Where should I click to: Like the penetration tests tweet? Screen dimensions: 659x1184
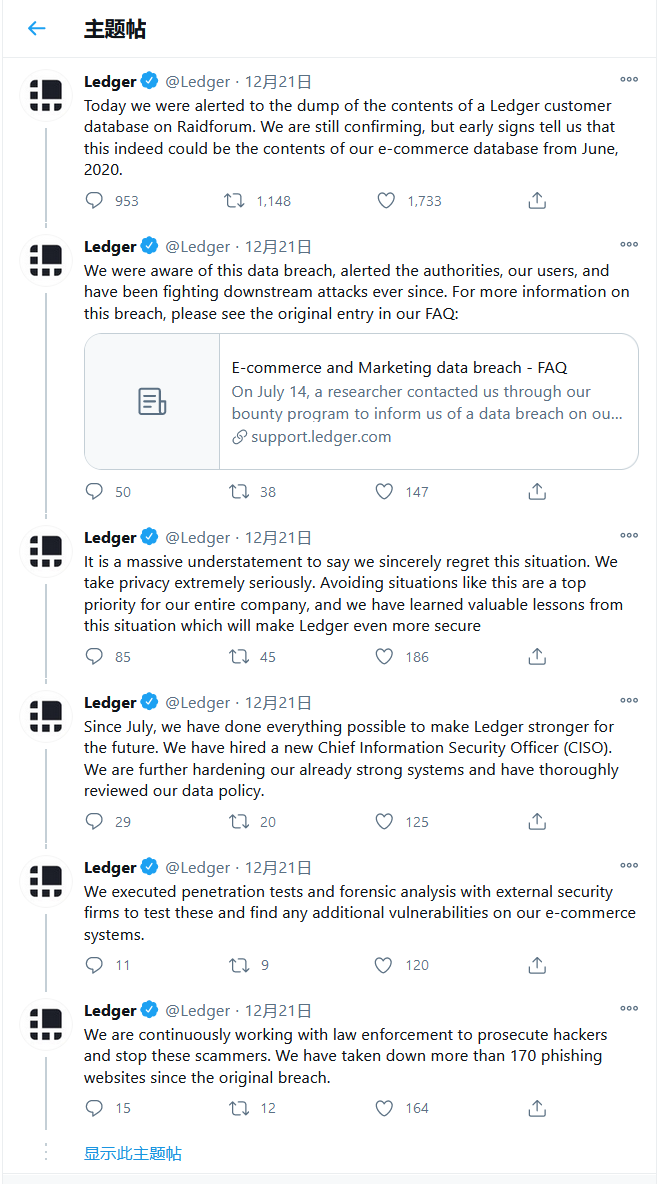[385, 965]
